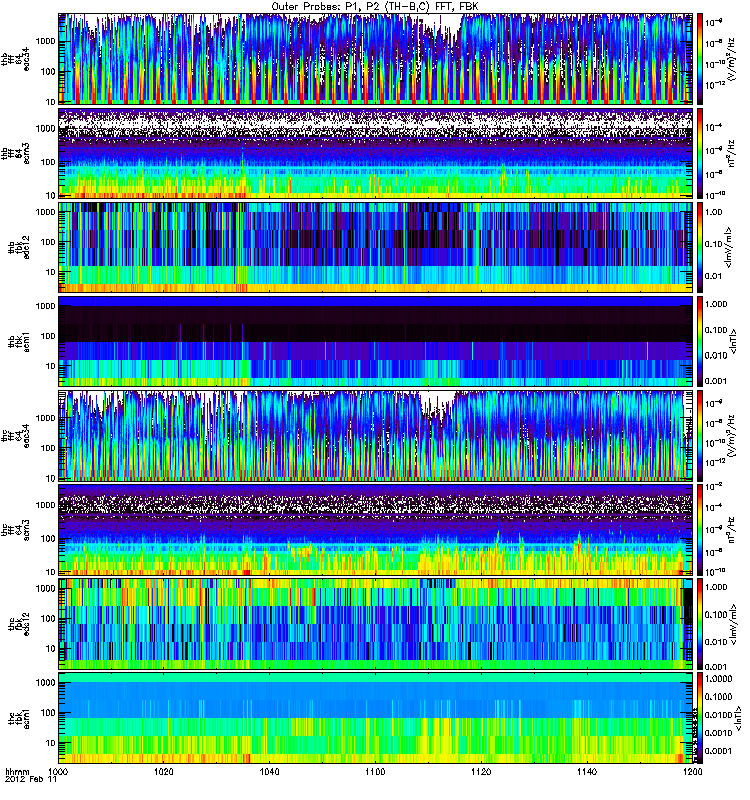
Task: Click the plot title 'Outer Probes: P1, P2 (TH-B,C) FFT, FBK'
Action: pos(375,6)
